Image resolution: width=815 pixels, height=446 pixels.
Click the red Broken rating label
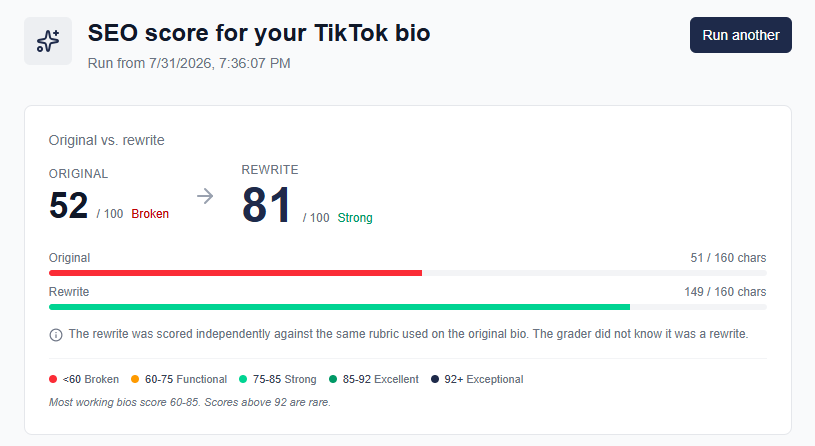[150, 214]
